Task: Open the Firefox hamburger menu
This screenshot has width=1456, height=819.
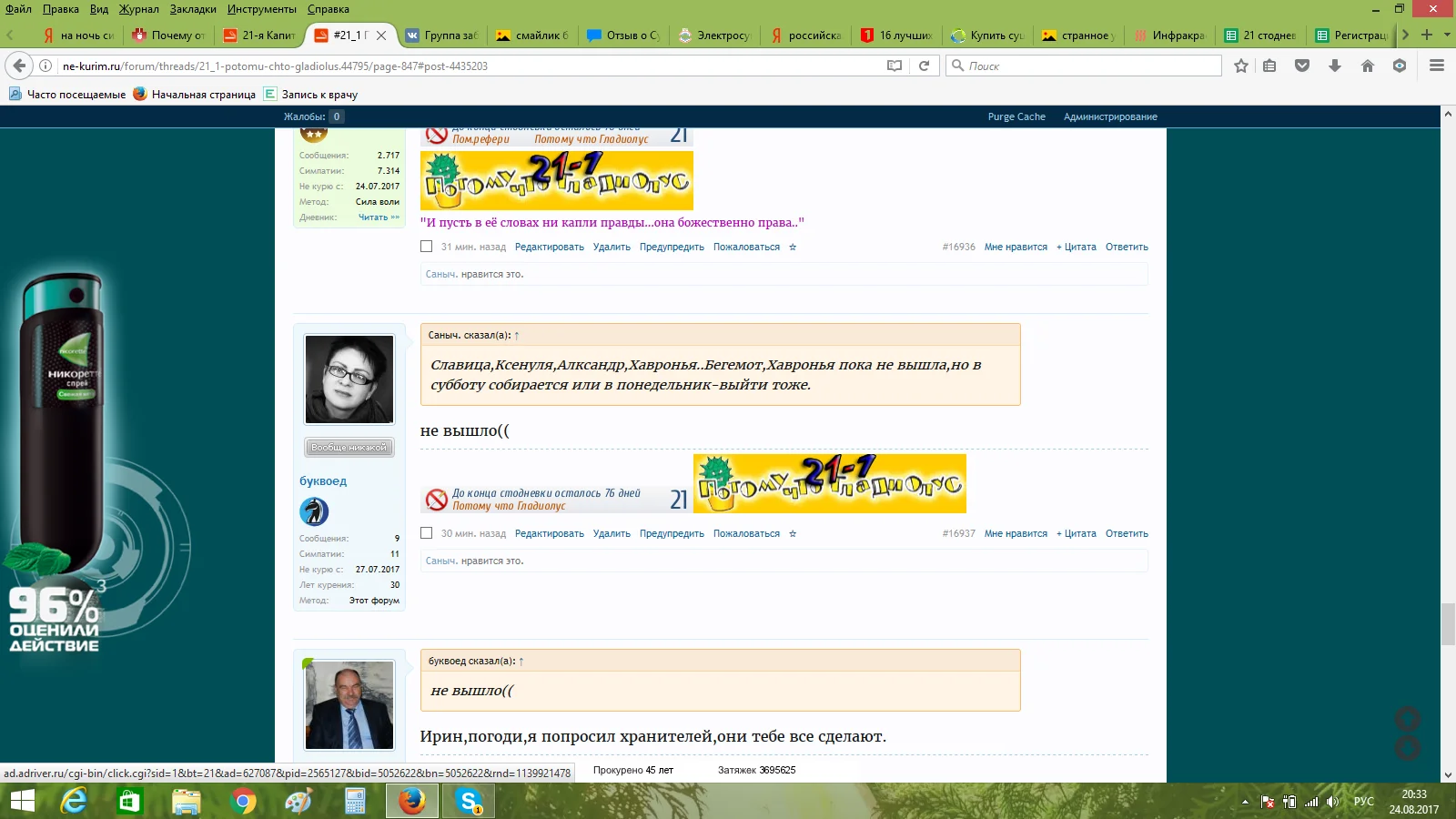Action: click(1437, 66)
